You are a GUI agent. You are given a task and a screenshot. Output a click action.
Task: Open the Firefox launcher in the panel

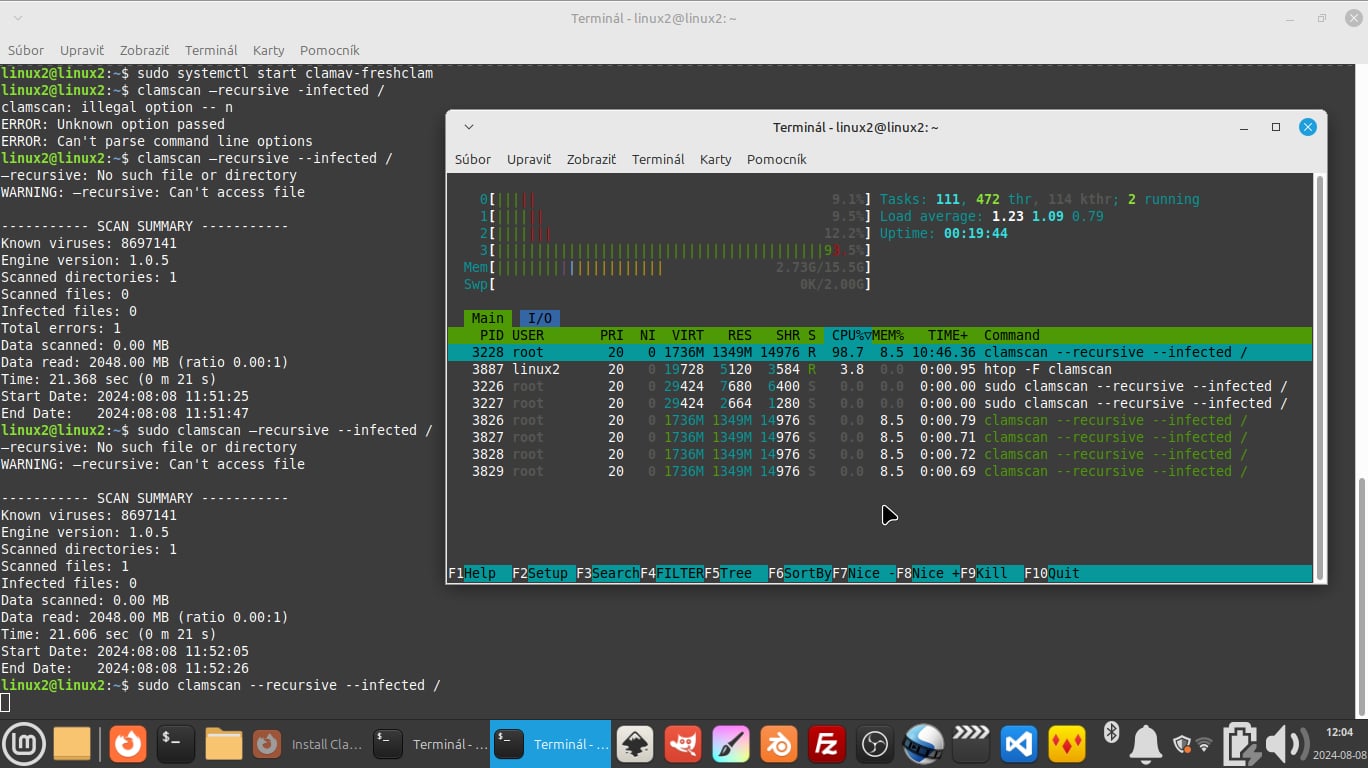tap(127, 744)
